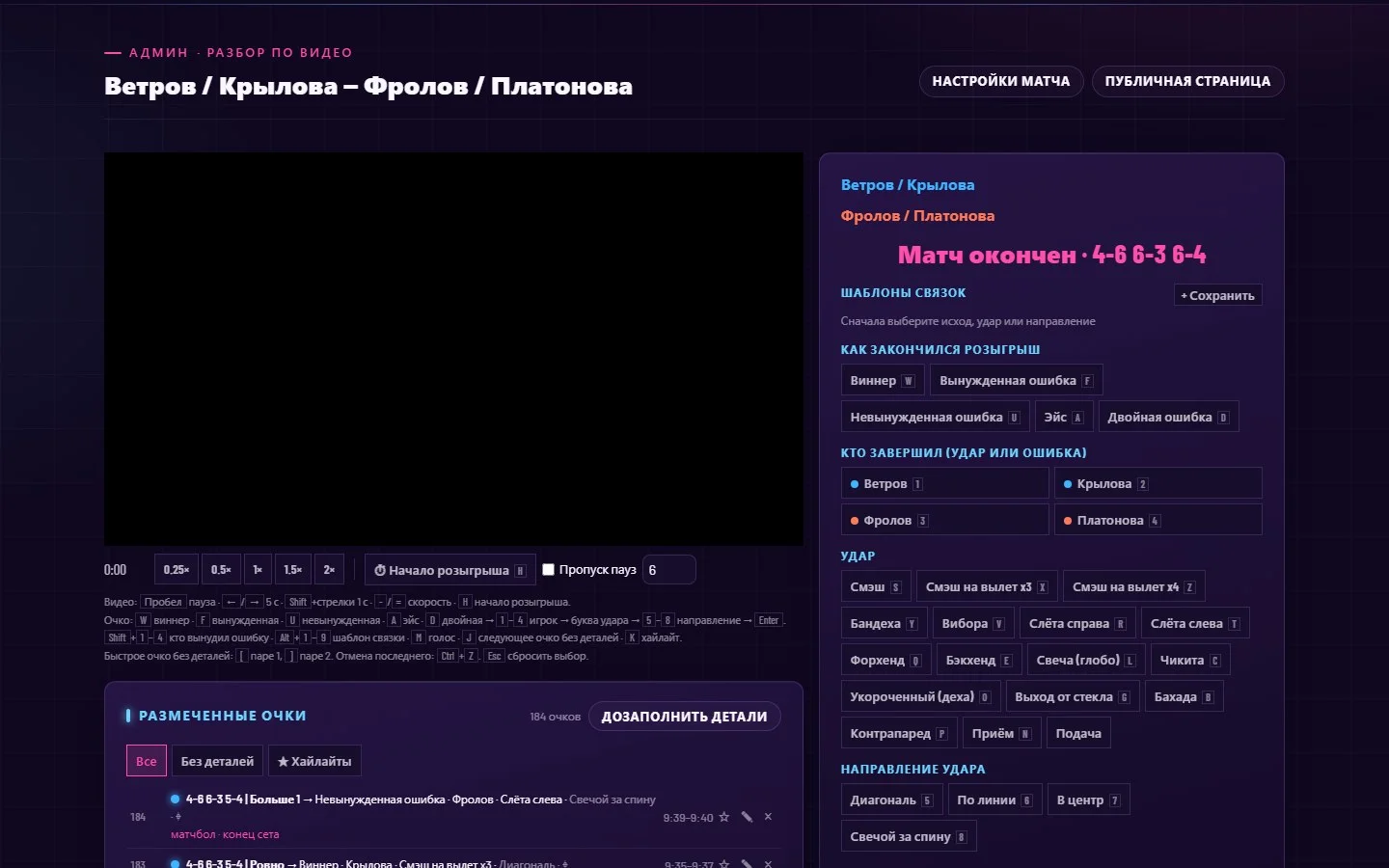Open «Публичная страница»
This screenshot has height=868, width=1389.
coord(1187,81)
